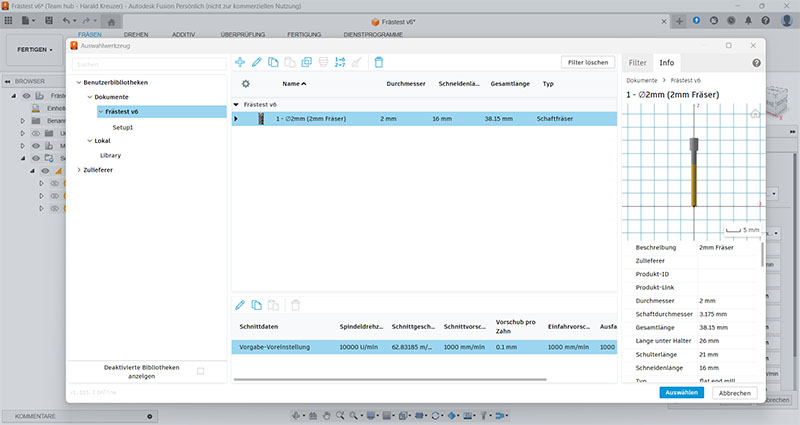This screenshot has height=425, width=800.
Task: Open the FRÄSEN ribbon tab
Action: [x=90, y=35]
